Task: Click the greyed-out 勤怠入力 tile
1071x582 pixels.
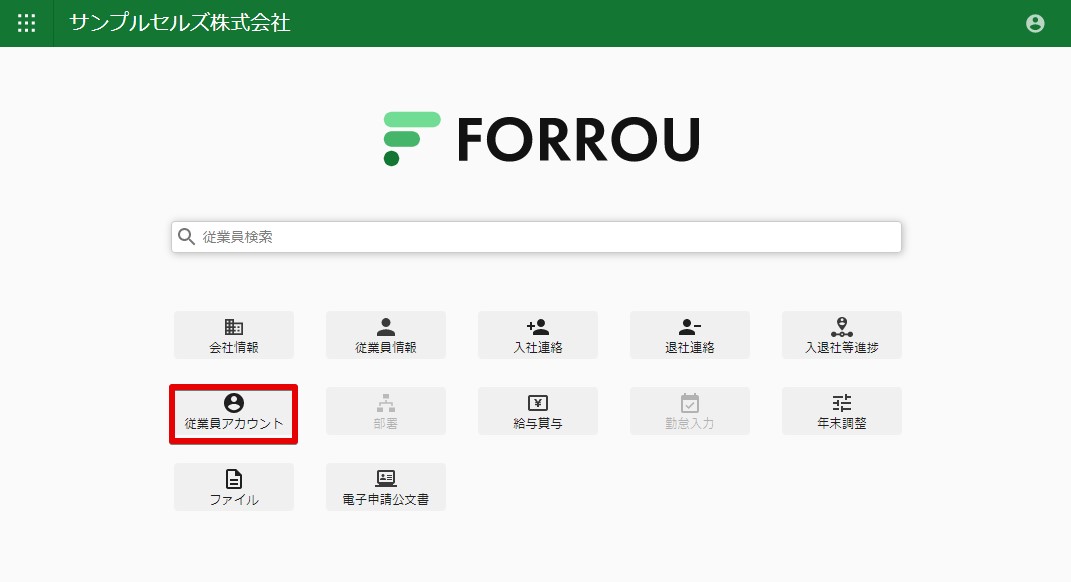Action: (690, 411)
